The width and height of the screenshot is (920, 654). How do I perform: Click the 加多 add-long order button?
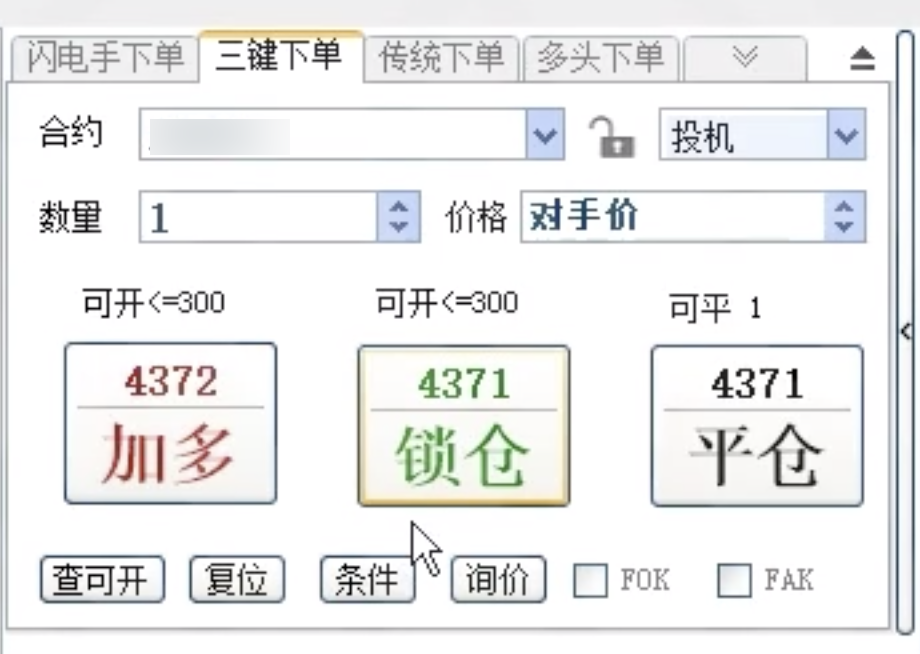click(x=170, y=423)
